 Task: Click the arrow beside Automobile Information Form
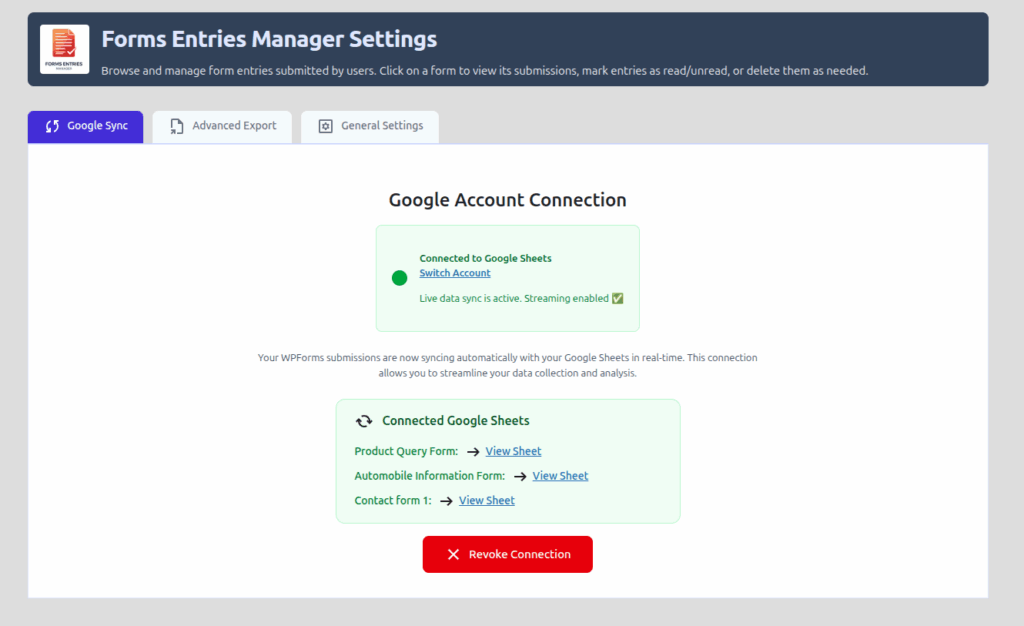(519, 476)
